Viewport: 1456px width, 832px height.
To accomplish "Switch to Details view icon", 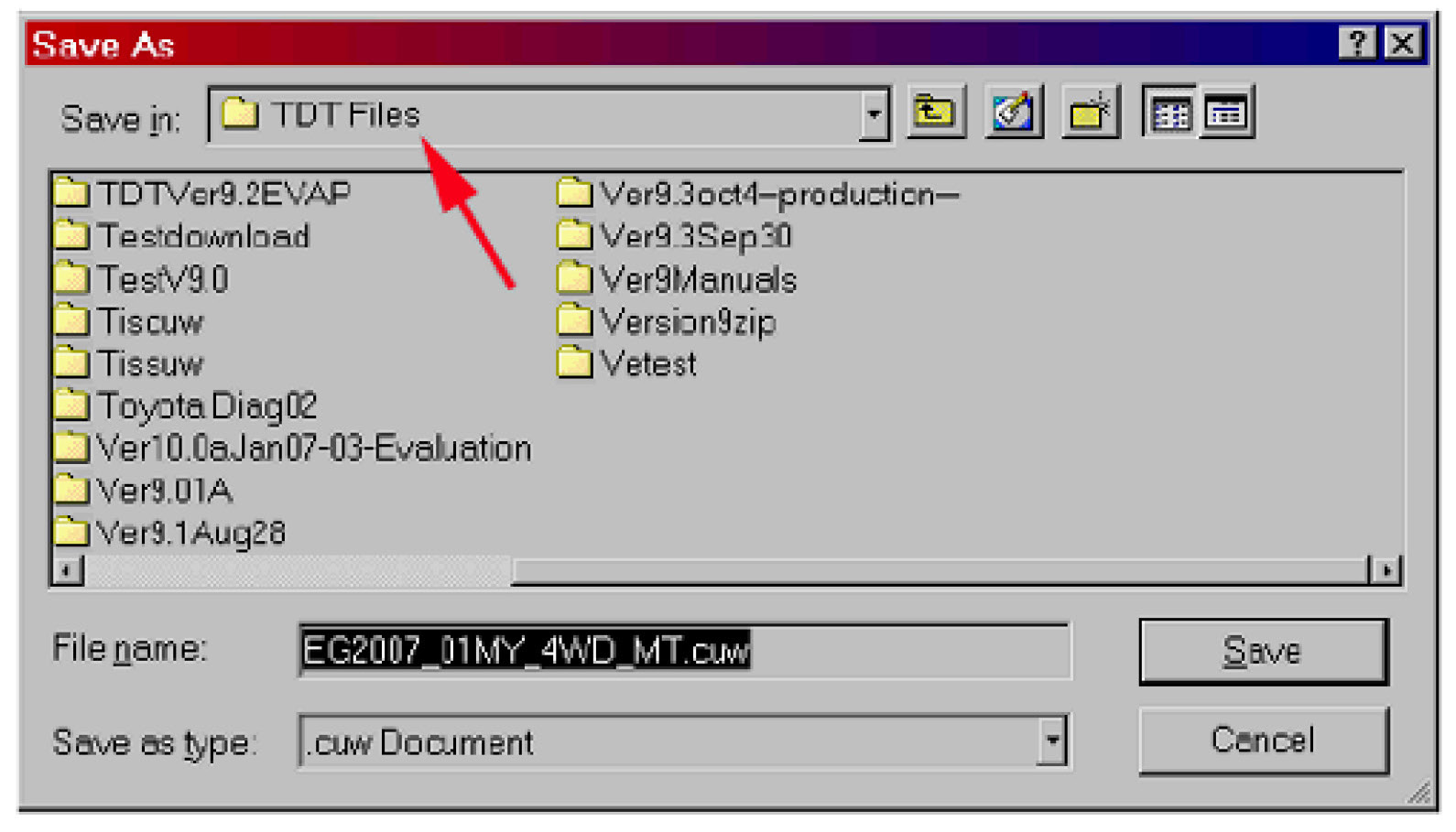I will [x=1226, y=113].
